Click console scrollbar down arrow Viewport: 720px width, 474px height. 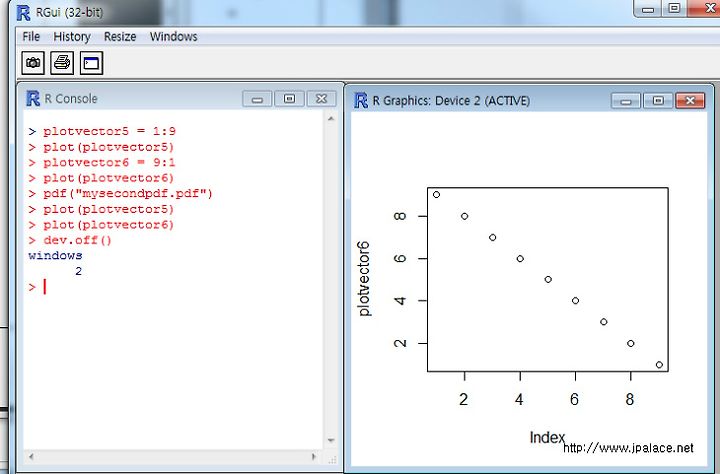click(331, 440)
